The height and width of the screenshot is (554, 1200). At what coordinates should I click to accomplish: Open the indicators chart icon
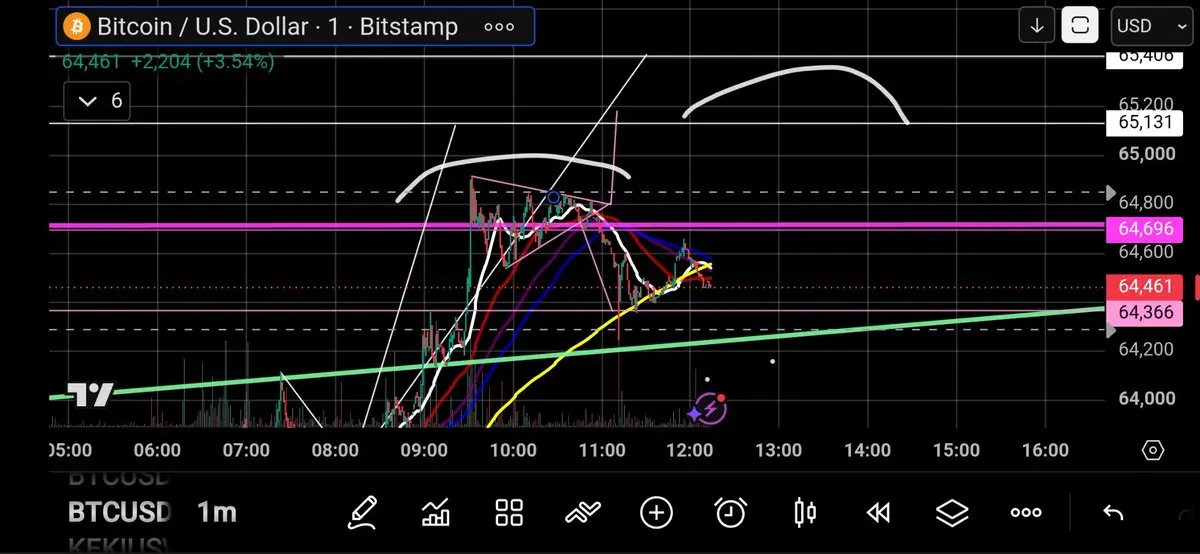436,513
